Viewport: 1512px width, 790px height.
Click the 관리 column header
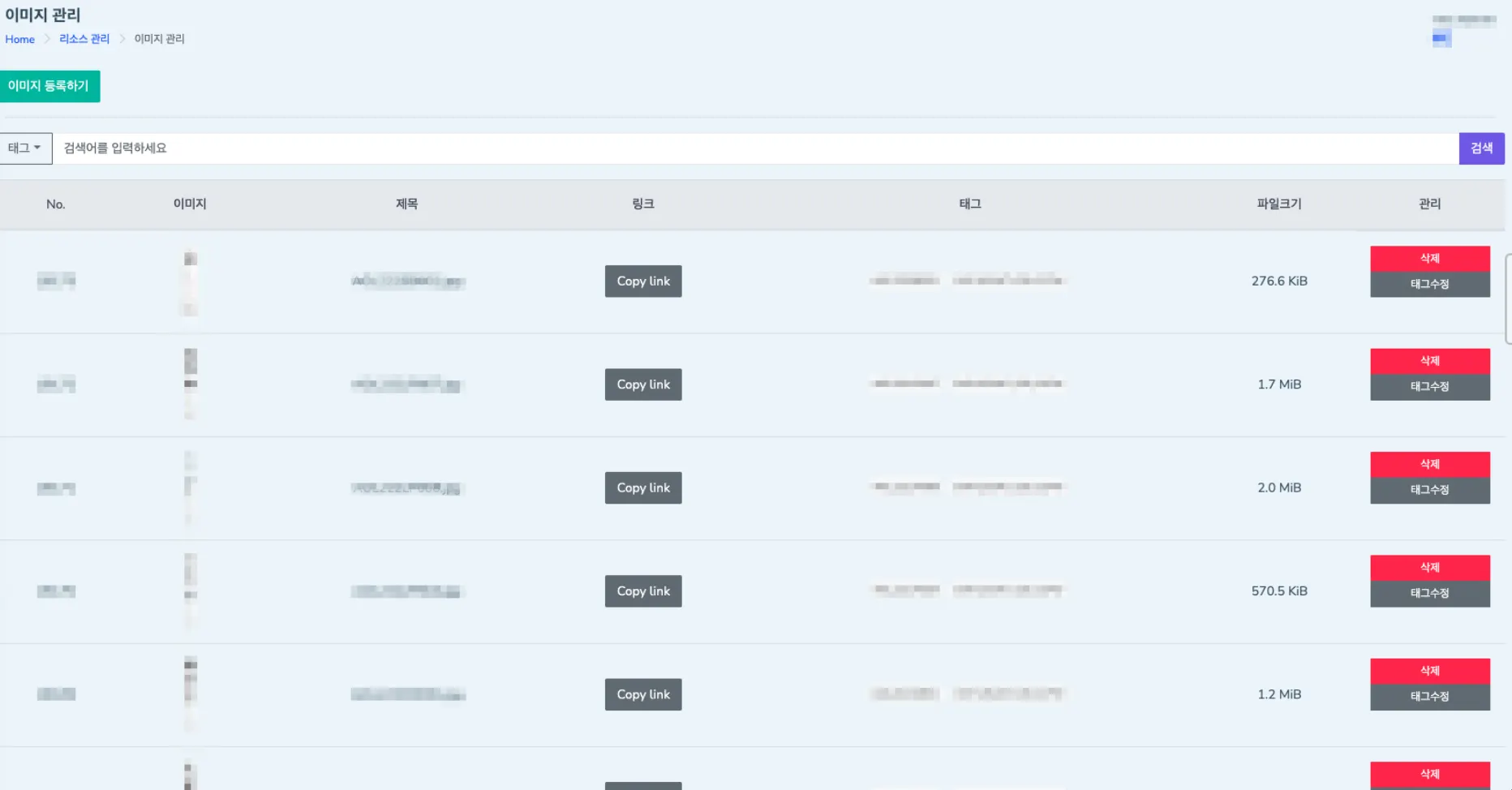pyautogui.click(x=1430, y=204)
